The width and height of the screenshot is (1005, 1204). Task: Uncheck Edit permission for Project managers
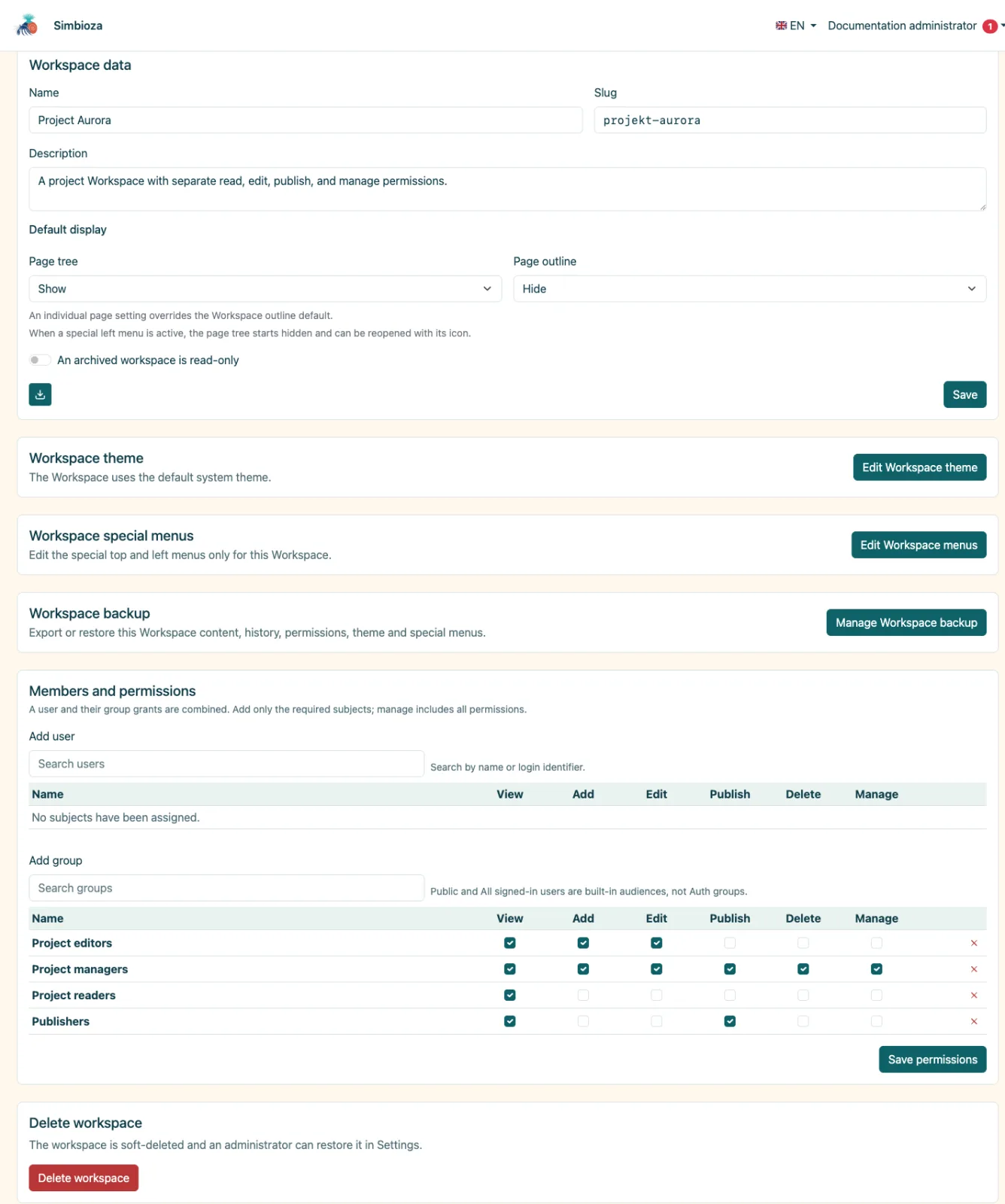point(657,969)
